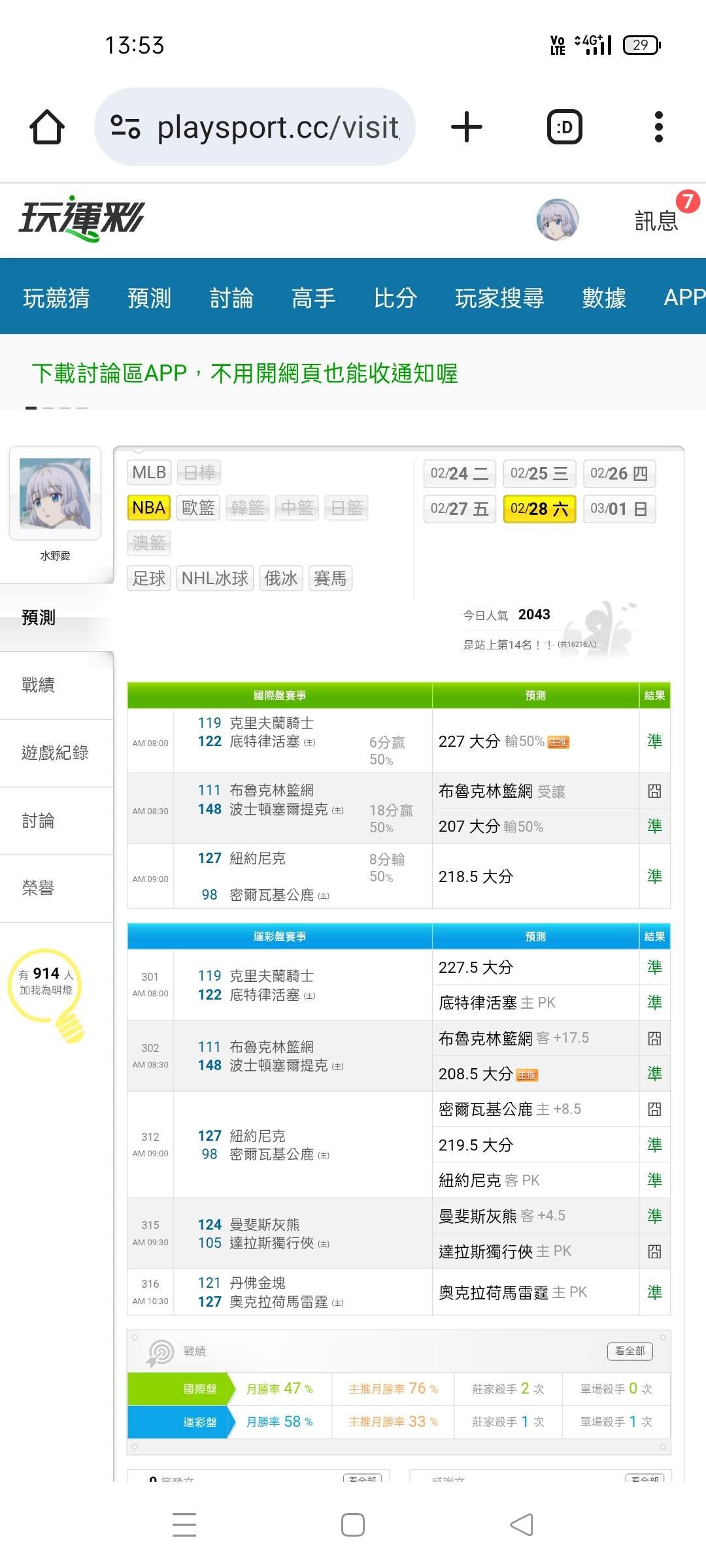Screen dimensions: 706x1568
Task: Pick date 02/24 二
Action: pyautogui.click(x=460, y=474)
